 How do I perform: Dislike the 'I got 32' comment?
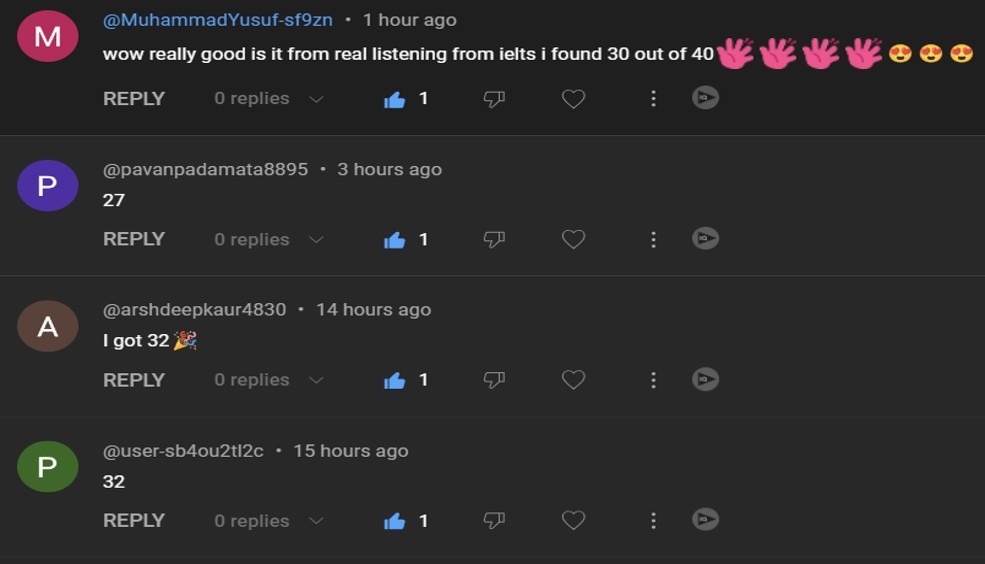[x=494, y=380]
